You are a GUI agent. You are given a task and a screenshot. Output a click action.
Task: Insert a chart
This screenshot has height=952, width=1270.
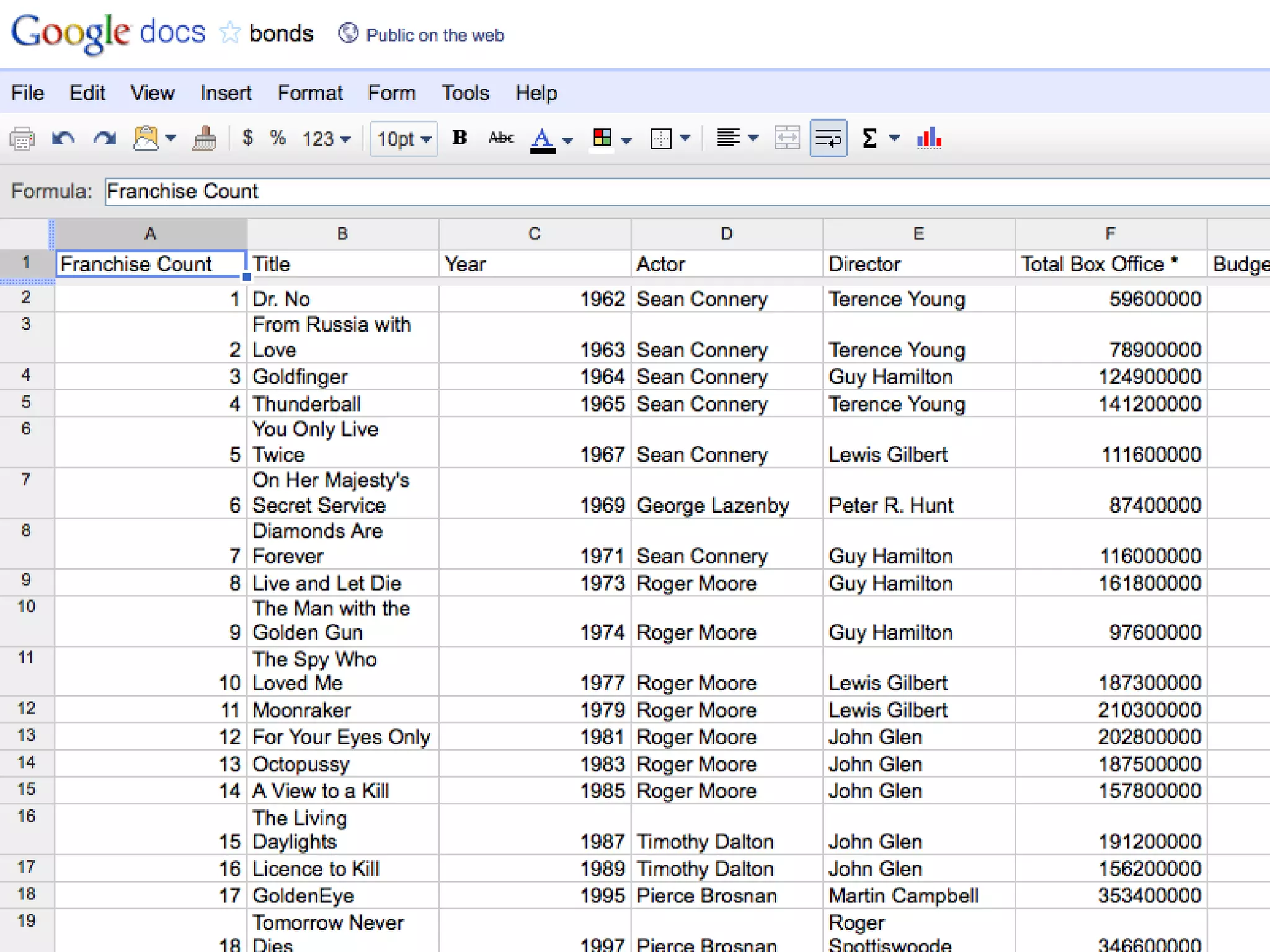point(929,139)
